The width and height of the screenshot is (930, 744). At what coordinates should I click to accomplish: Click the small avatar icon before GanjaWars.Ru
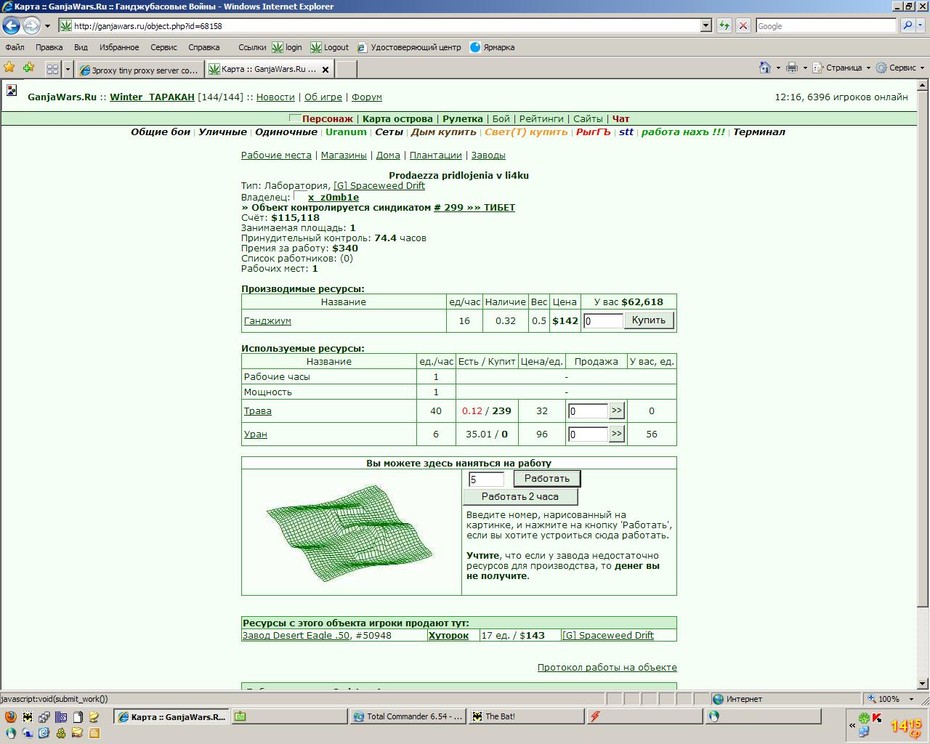click(x=12, y=91)
